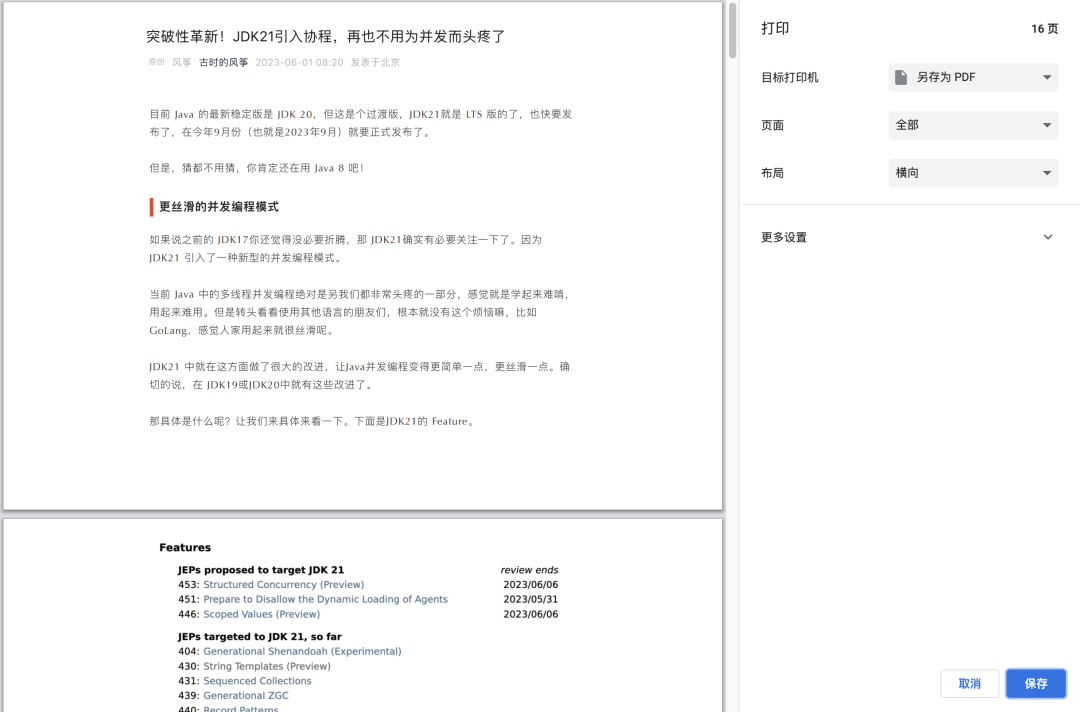
Task: Open the 布局 layout dropdown showing 横向
Action: (973, 173)
